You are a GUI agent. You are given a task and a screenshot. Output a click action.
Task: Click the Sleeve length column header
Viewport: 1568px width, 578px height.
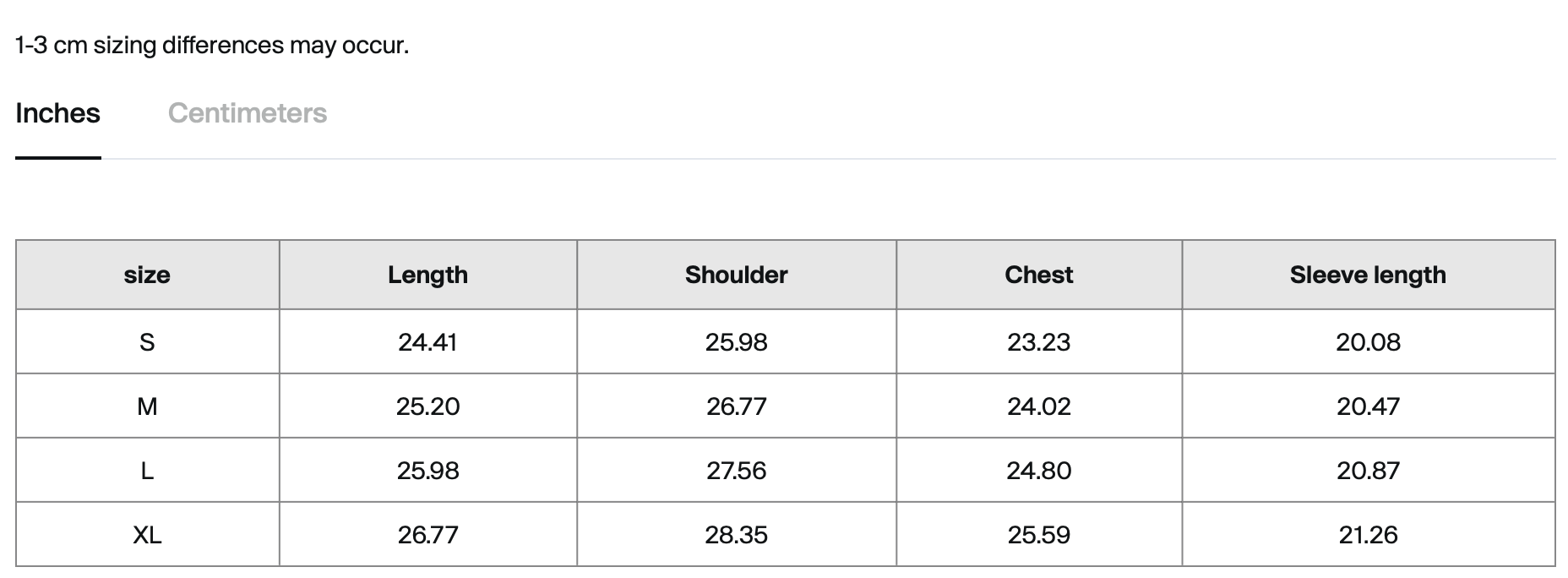pos(1368,275)
